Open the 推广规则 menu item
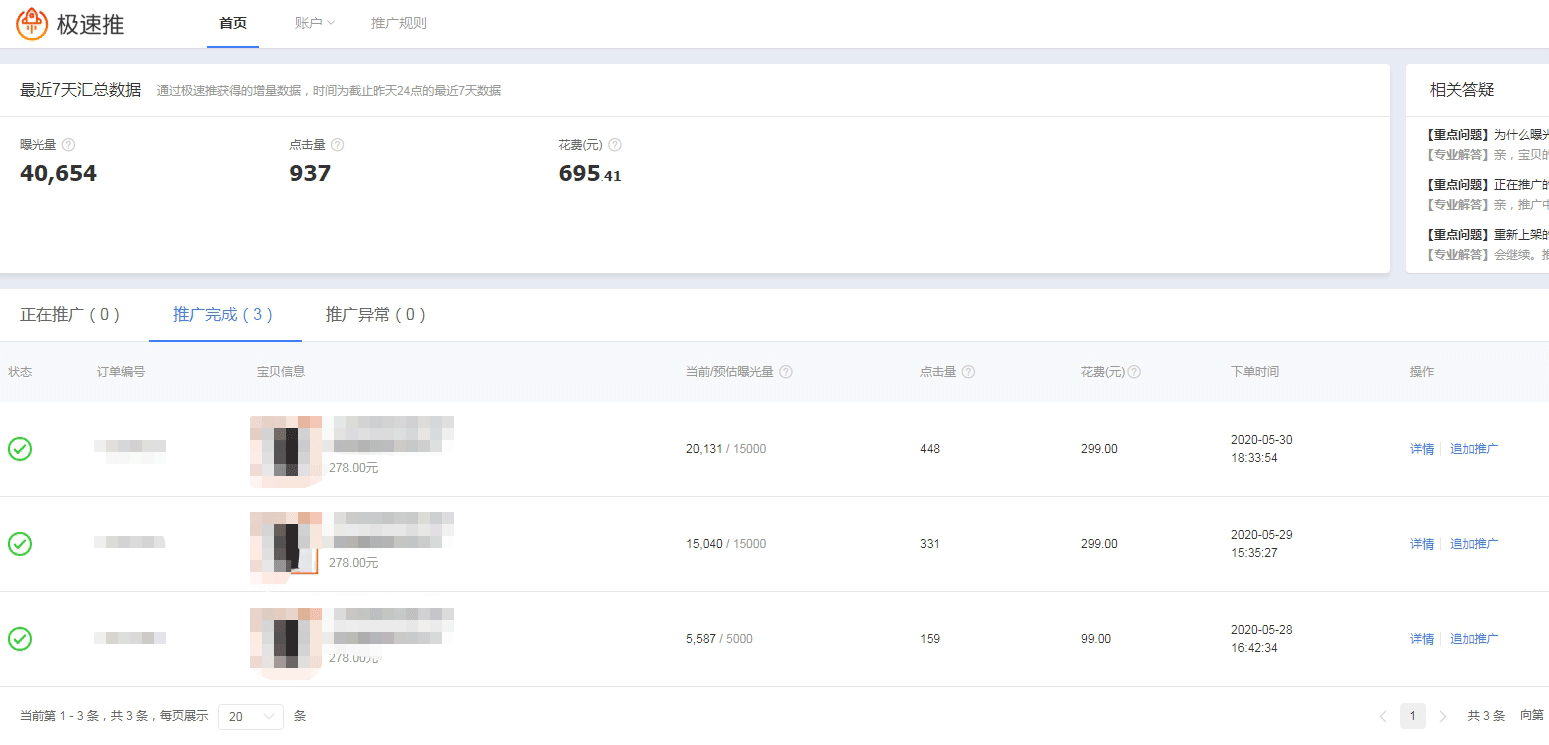1549x745 pixels. click(399, 23)
